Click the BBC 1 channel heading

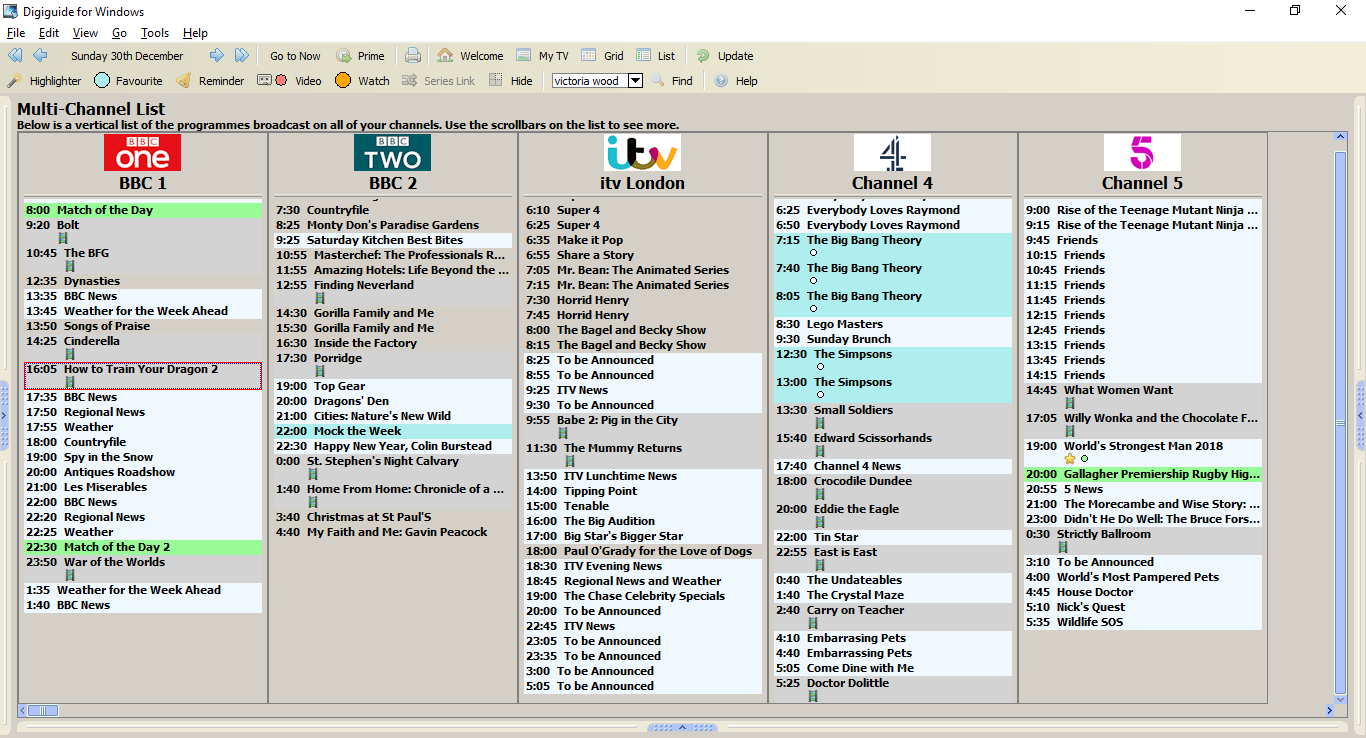click(x=143, y=183)
